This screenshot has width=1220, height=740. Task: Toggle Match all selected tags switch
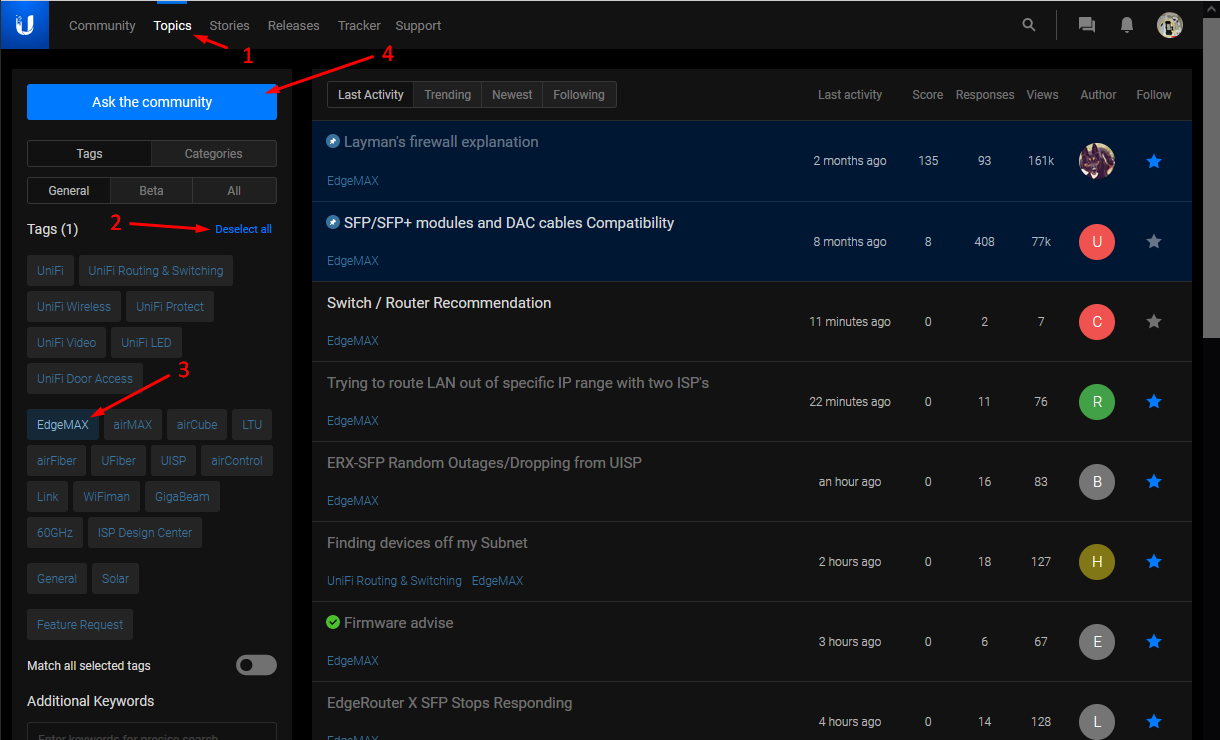(256, 665)
